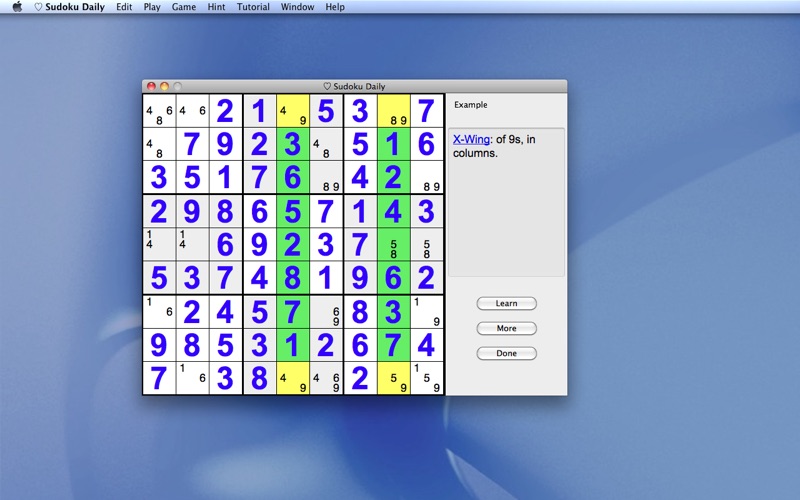Click the Learn button
This screenshot has height=500, width=800.
[507, 303]
